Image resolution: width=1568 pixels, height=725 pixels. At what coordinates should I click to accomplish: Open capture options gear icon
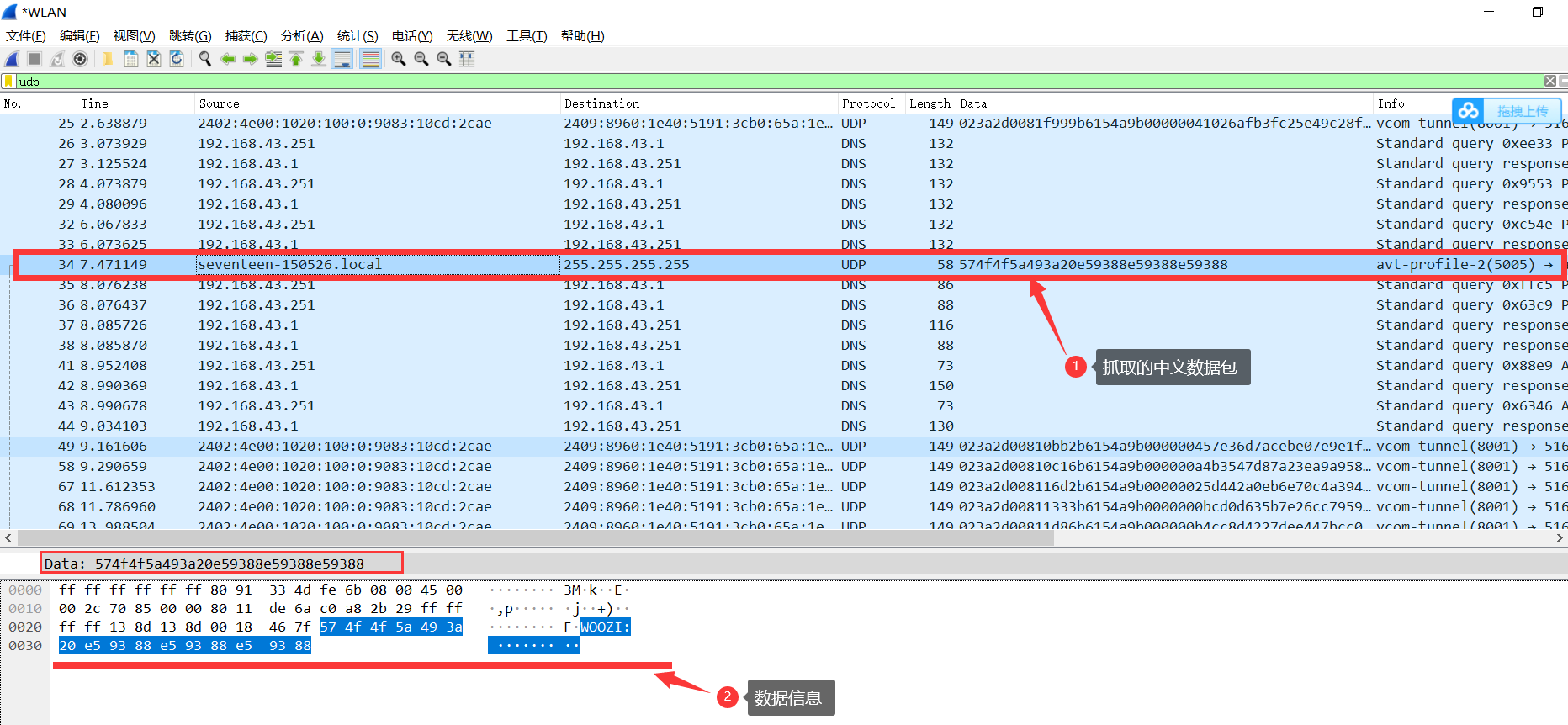[80, 59]
